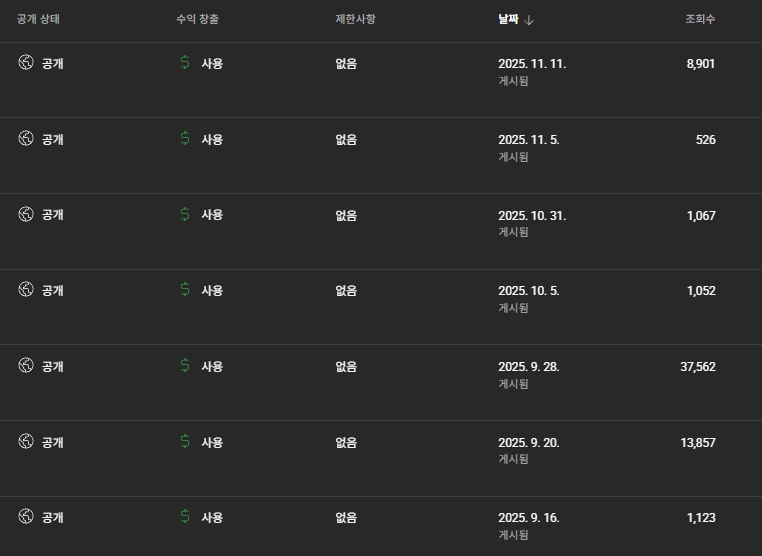Click dollar icon in 2025. 10. 5. row
This screenshot has height=556, width=762.
click(185, 290)
